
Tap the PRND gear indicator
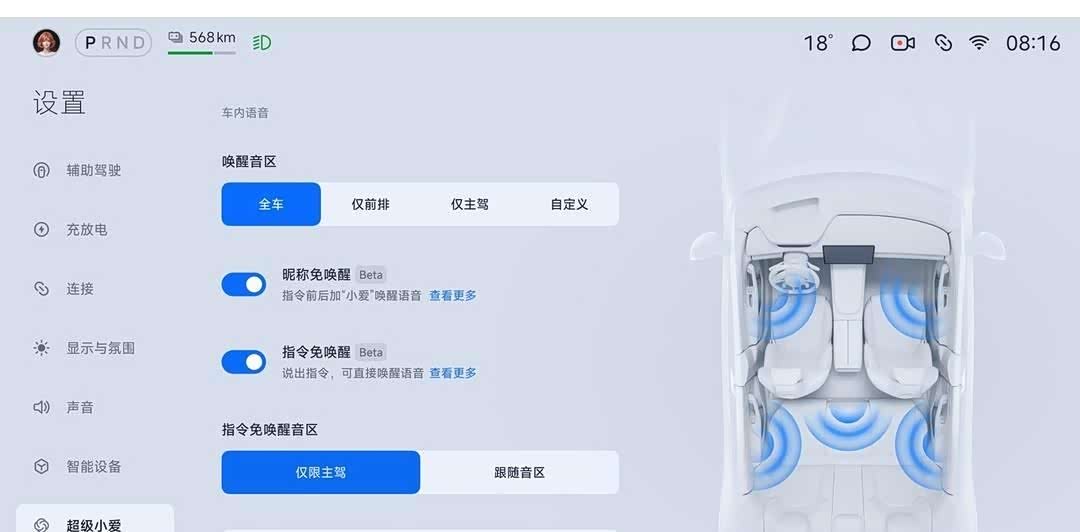click(x=114, y=43)
